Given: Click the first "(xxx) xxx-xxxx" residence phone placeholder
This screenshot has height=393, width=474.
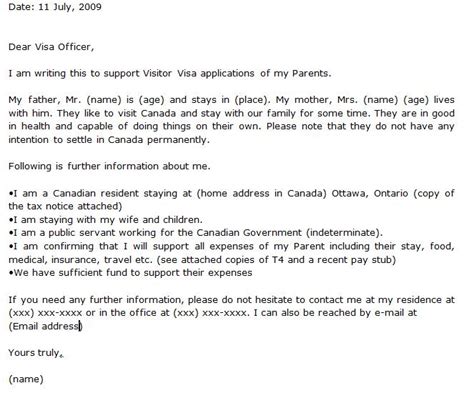Looking at the screenshot, I should tap(45, 313).
